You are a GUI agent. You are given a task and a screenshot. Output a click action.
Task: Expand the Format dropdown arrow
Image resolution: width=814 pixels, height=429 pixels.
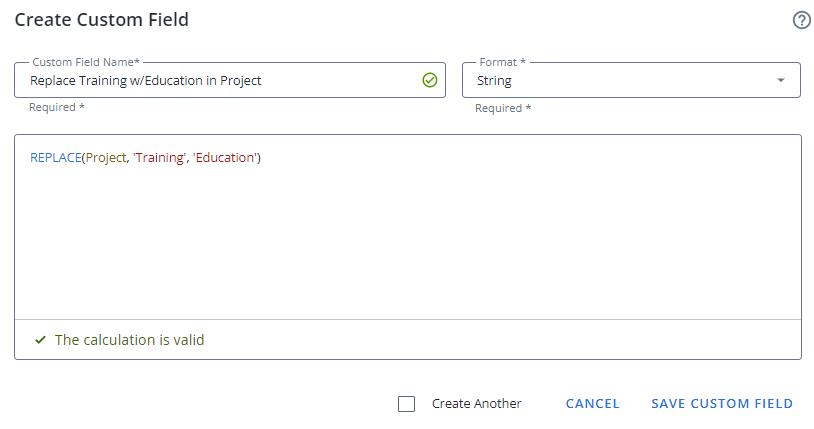pyautogui.click(x=781, y=81)
